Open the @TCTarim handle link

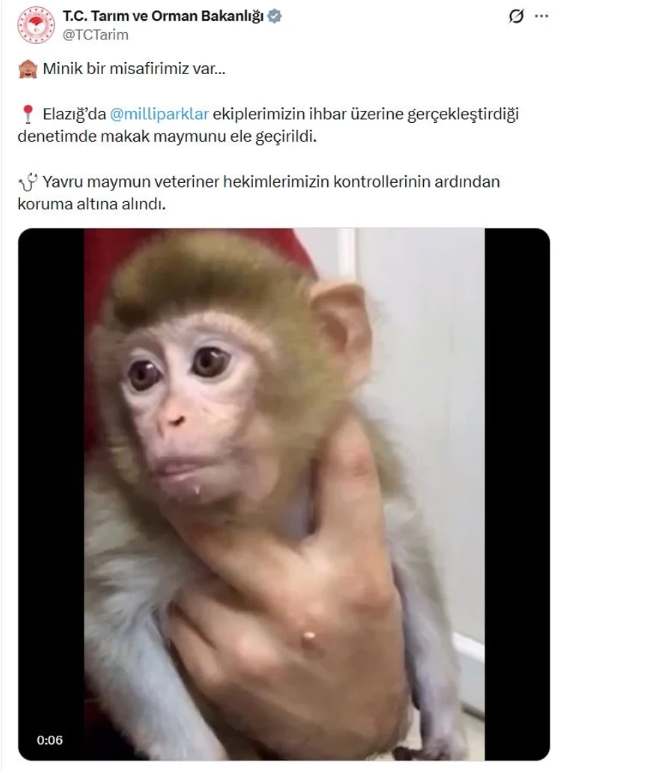pyautogui.click(x=96, y=35)
